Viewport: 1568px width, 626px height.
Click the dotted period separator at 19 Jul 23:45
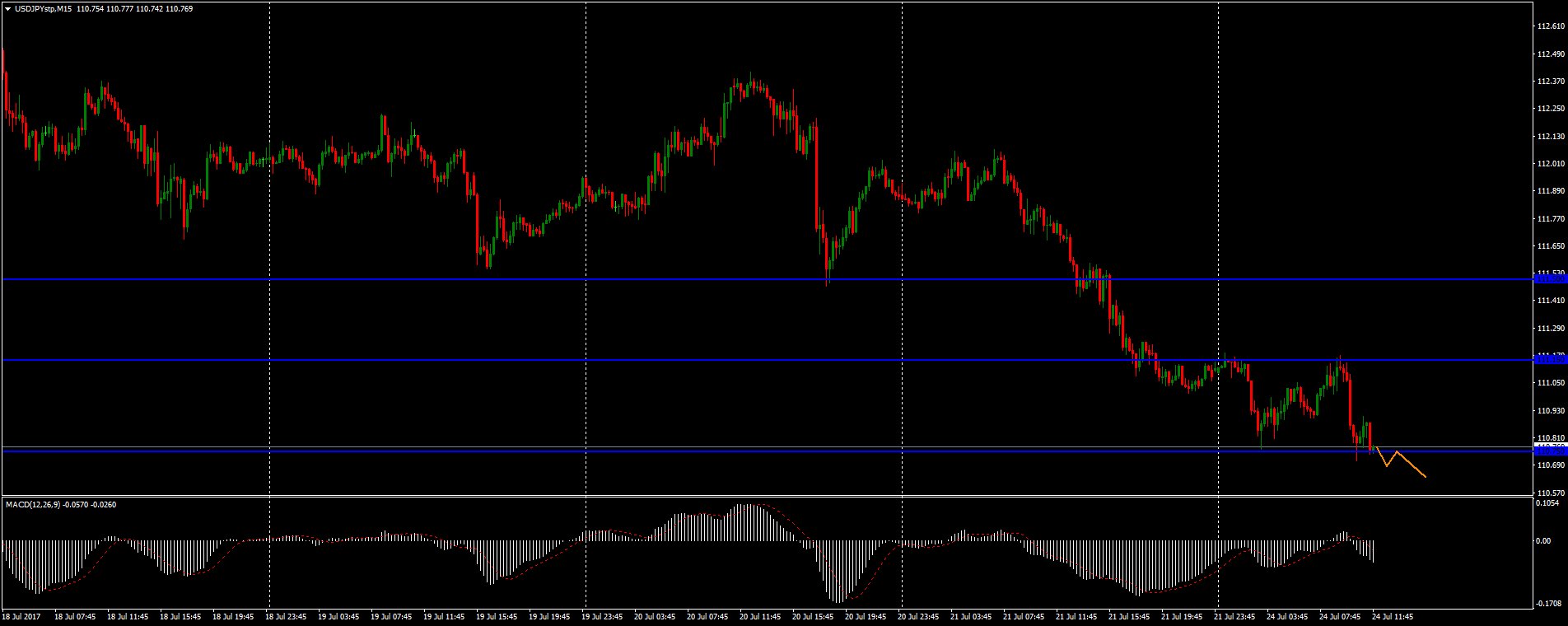[586, 247]
